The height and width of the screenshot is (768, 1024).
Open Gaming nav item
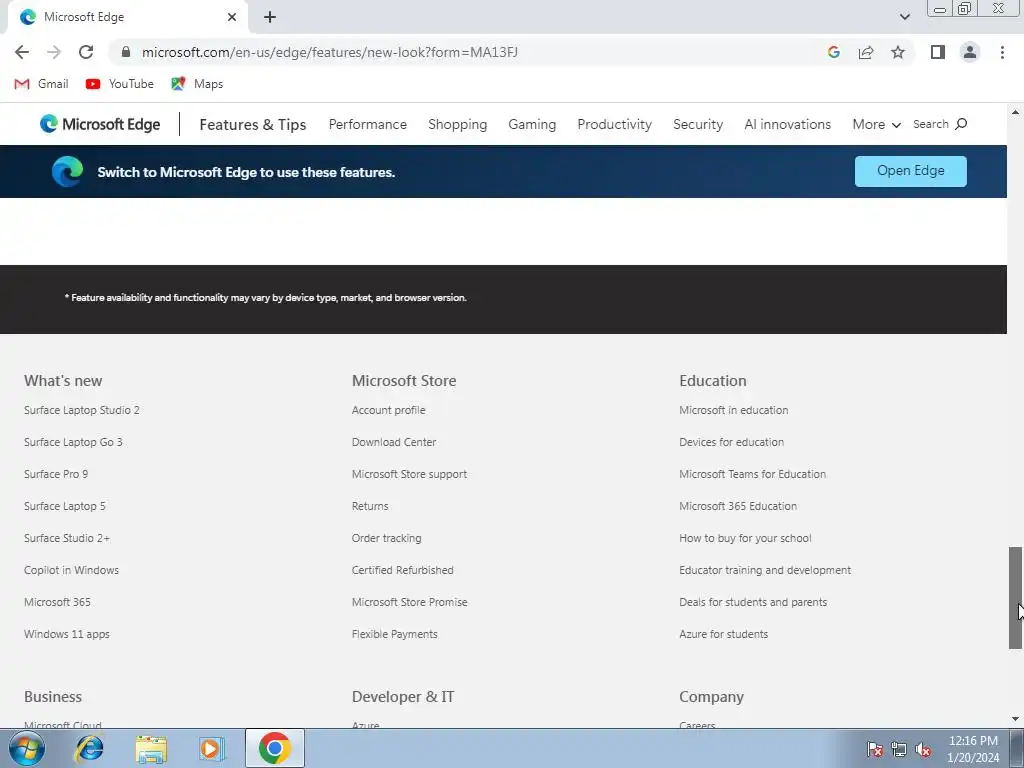click(532, 124)
